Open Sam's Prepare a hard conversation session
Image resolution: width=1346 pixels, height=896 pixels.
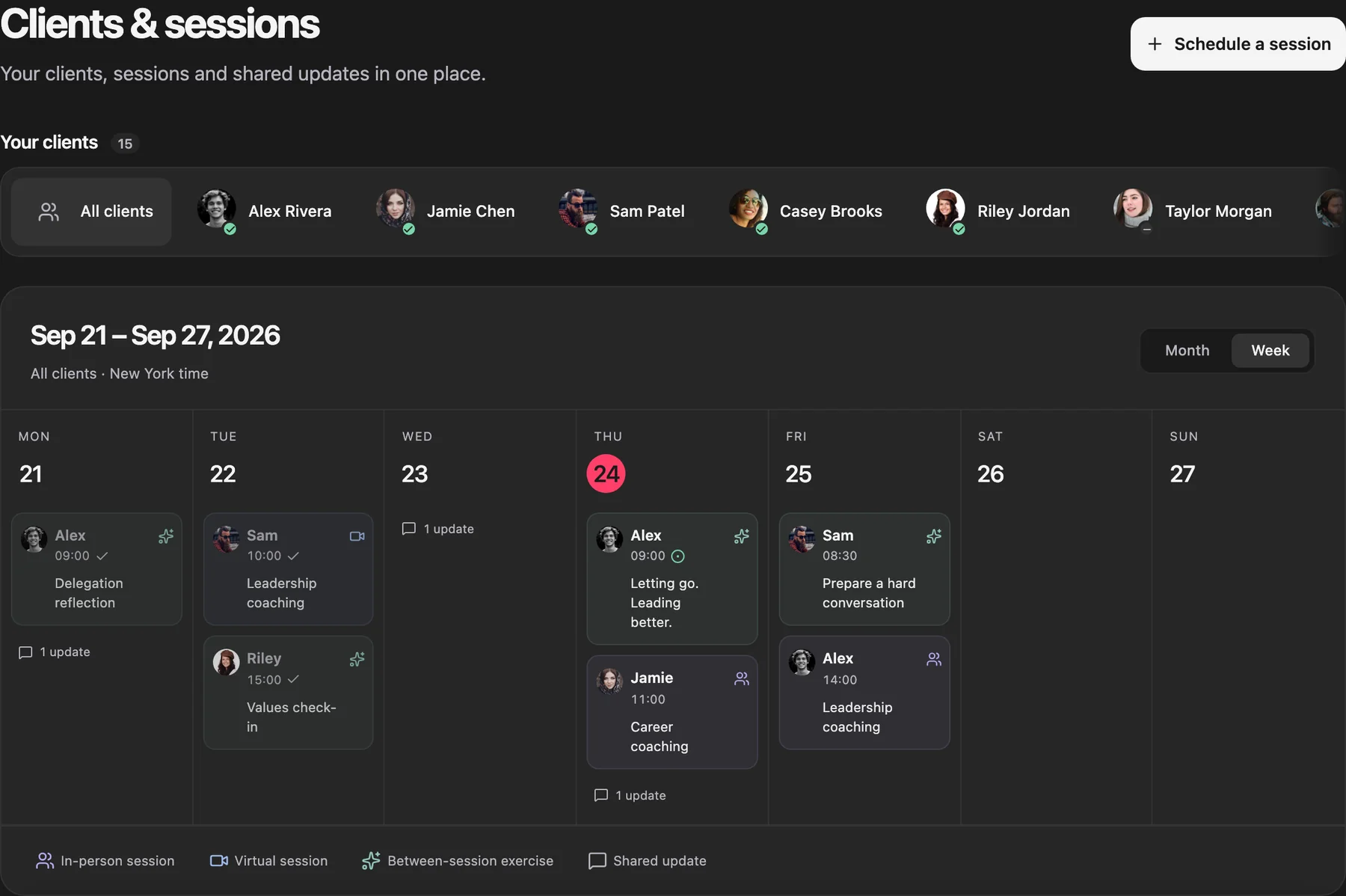coord(864,569)
